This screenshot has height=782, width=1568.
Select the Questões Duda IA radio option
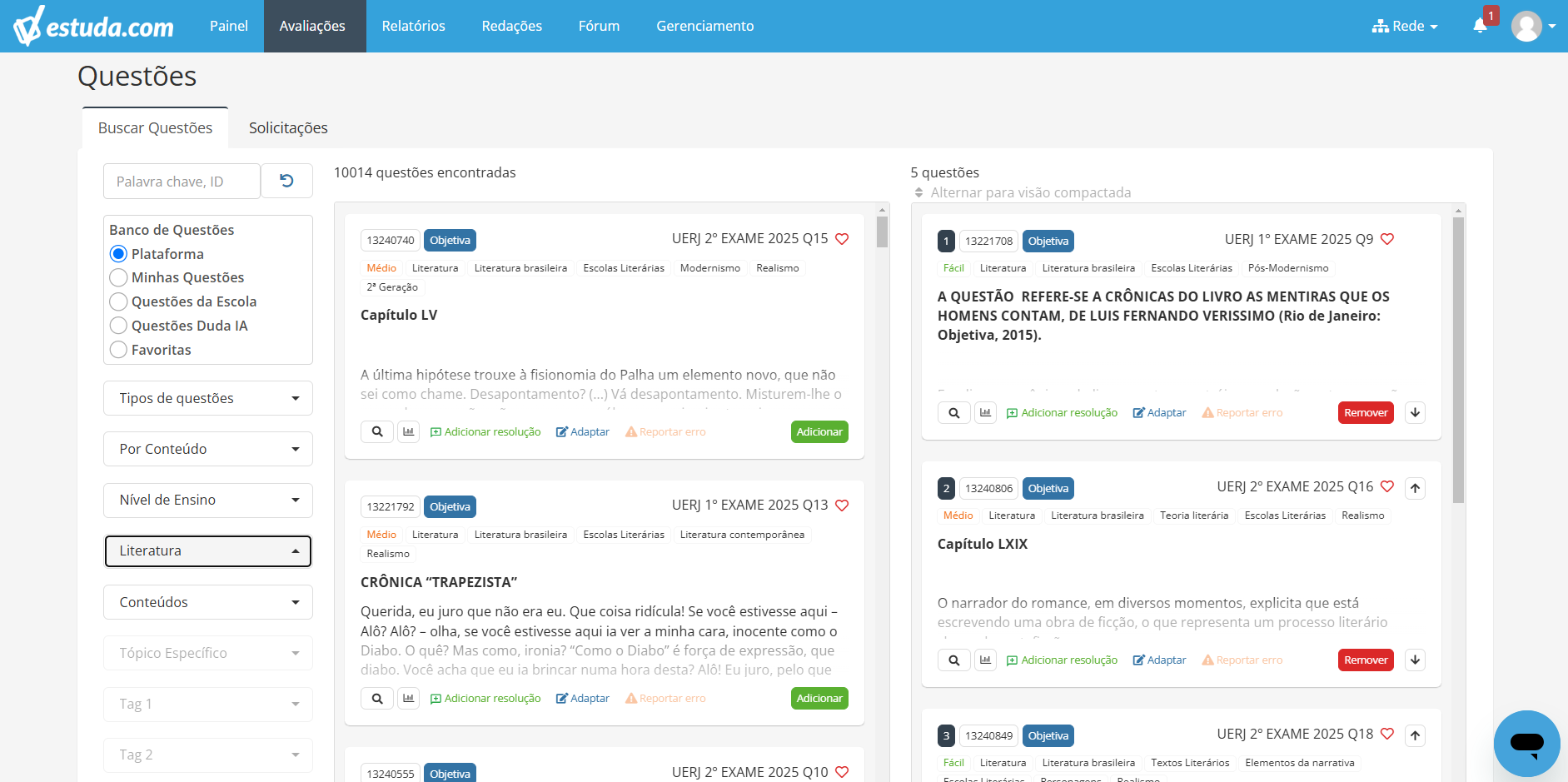tap(118, 326)
